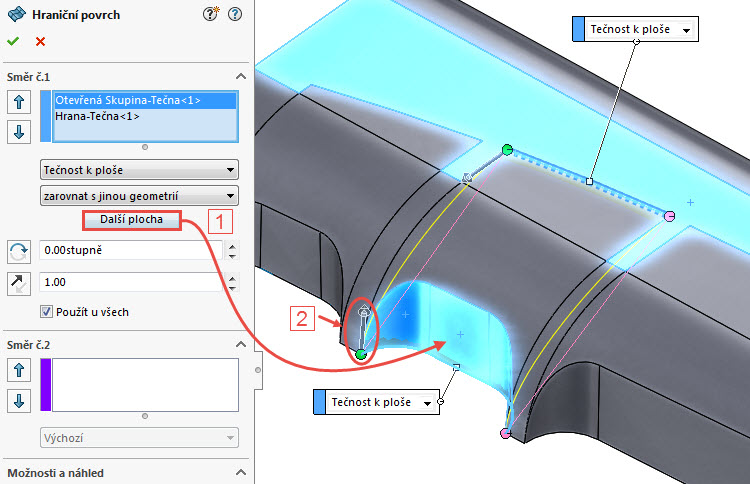Screen dimensions: 750x484
Task: Edit the 0.00stupně angle field
Action: pyautogui.click(x=131, y=250)
